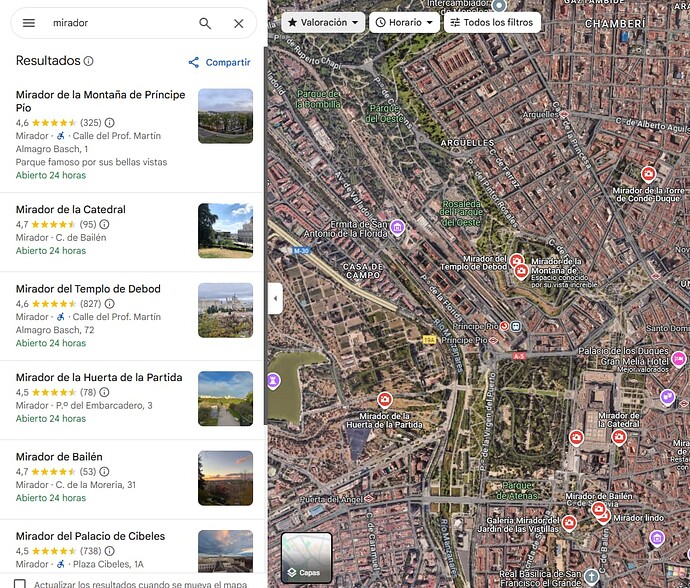Open Mirador de la Montaña de Príncipe Pío result
The height and width of the screenshot is (588, 690).
pos(132,135)
